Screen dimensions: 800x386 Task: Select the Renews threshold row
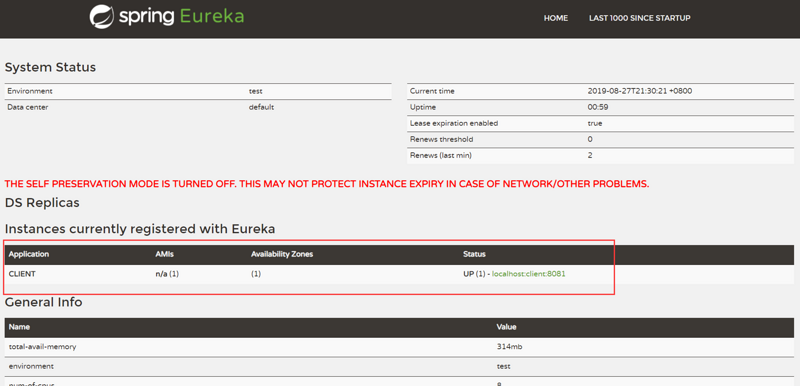601,139
